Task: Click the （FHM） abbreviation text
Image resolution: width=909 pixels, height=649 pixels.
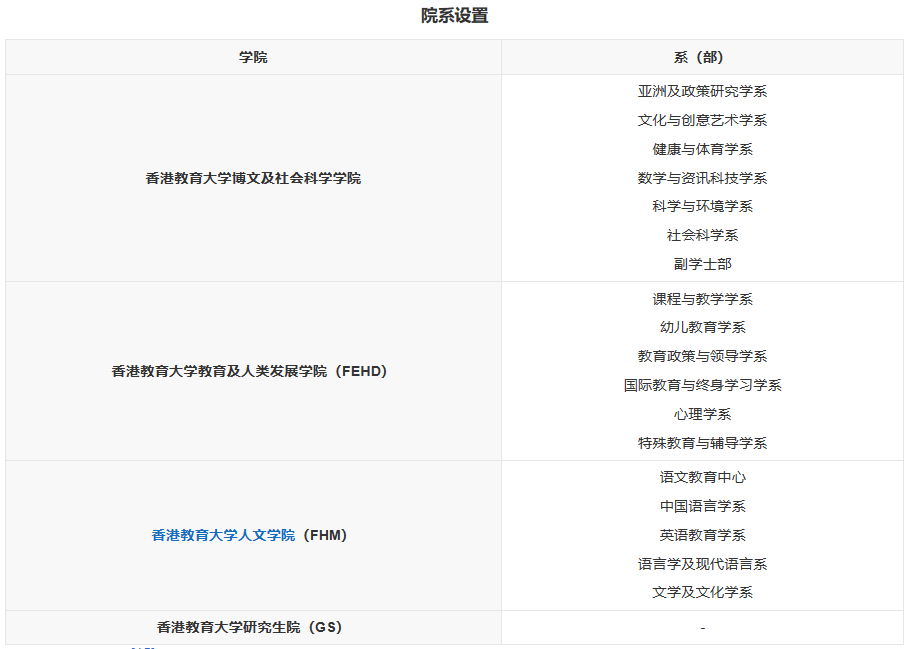Action: (x=325, y=535)
